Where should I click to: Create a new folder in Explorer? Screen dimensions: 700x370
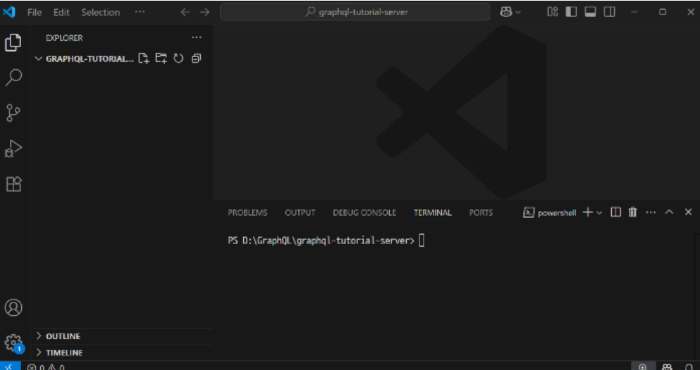tap(161, 58)
